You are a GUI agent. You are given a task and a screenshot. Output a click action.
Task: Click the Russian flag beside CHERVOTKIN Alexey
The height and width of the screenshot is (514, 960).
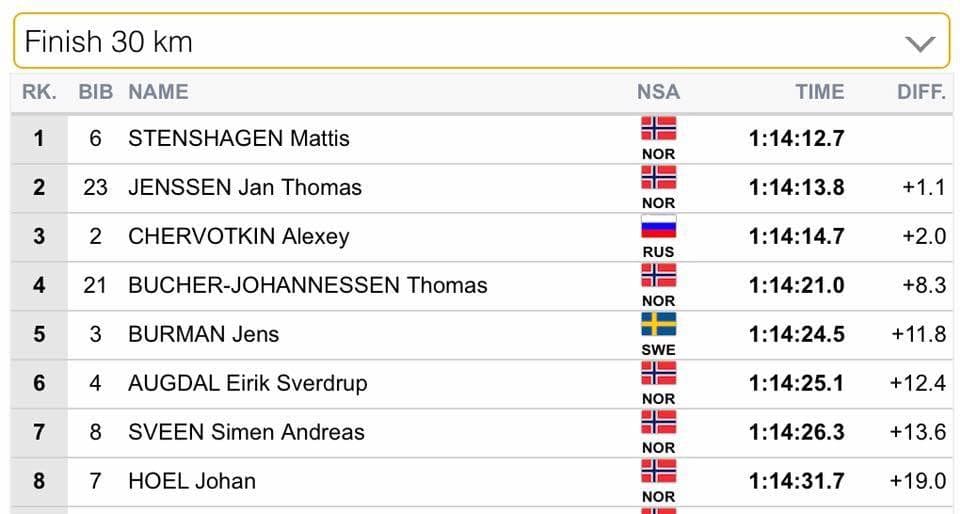(658, 226)
